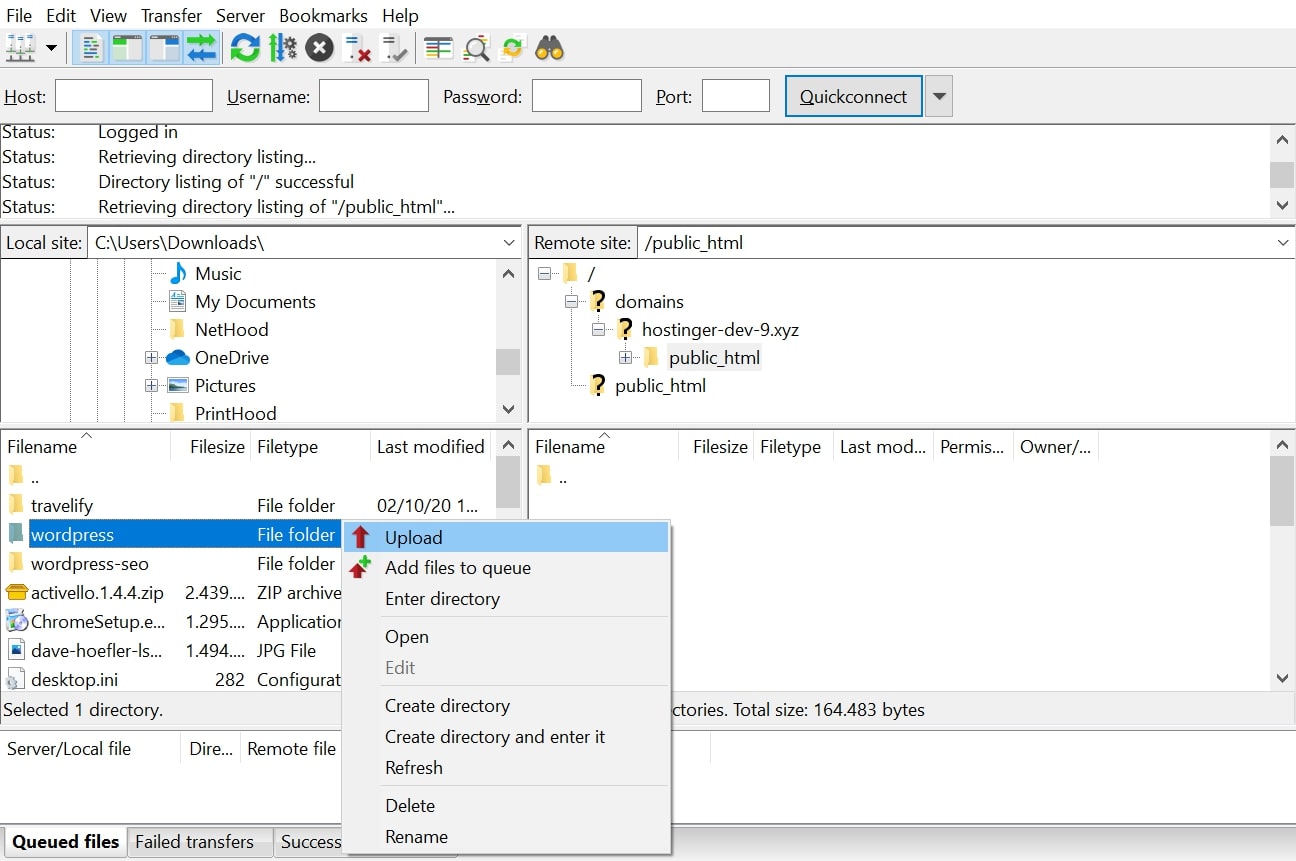Image resolution: width=1296 pixels, height=861 pixels.
Task: Select the Music folder in local tree
Action: [218, 273]
